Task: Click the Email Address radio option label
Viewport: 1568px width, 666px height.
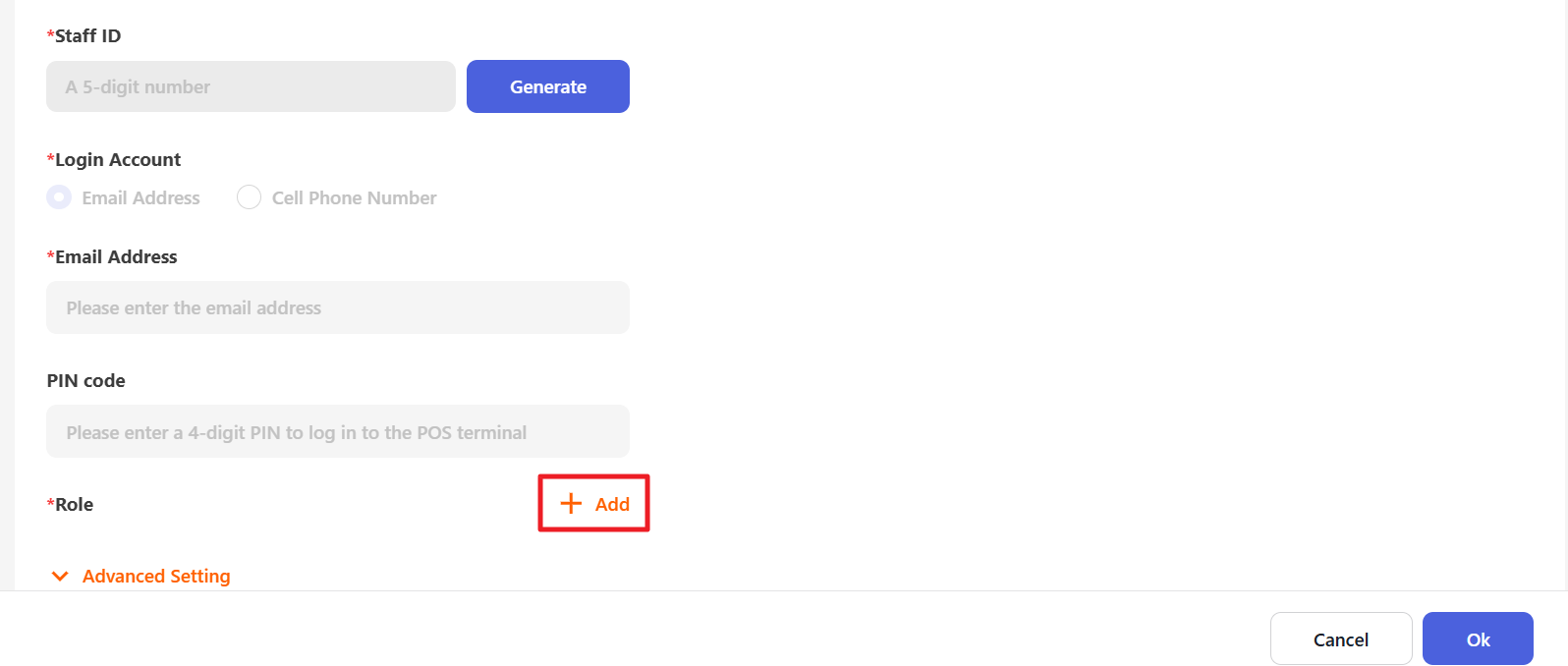Action: click(140, 198)
